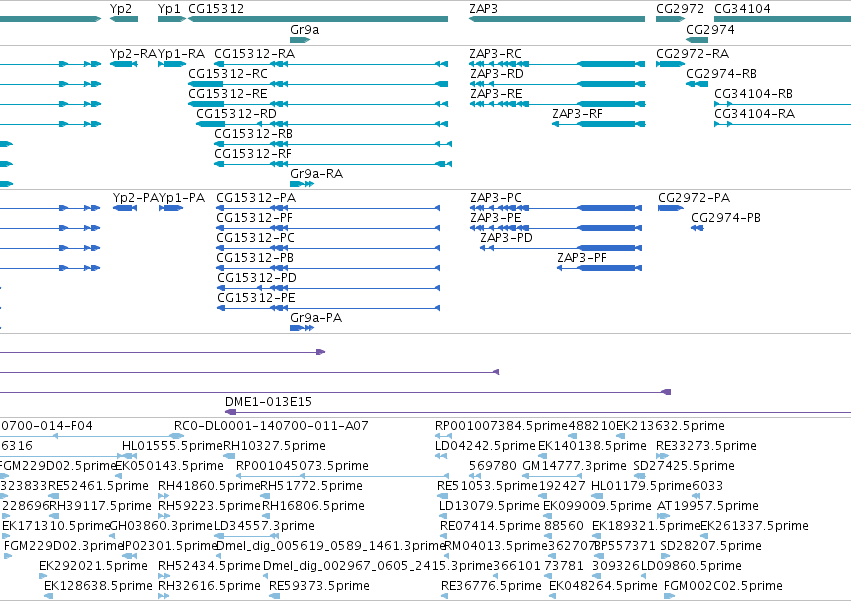Click EST EK048264.5prime
Image resolution: width=851 pixels, height=601 pixels.
pos(603,586)
